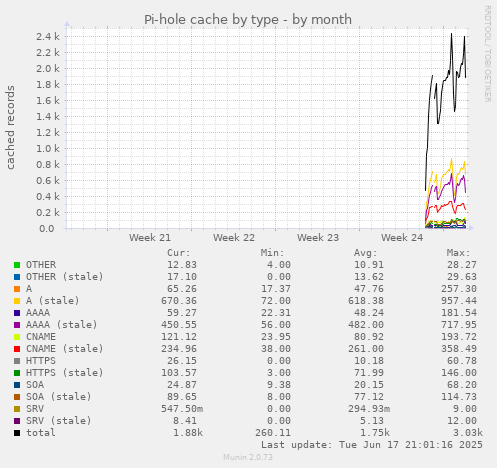Click the 'Last update' timestamp line

click(x=372, y=445)
